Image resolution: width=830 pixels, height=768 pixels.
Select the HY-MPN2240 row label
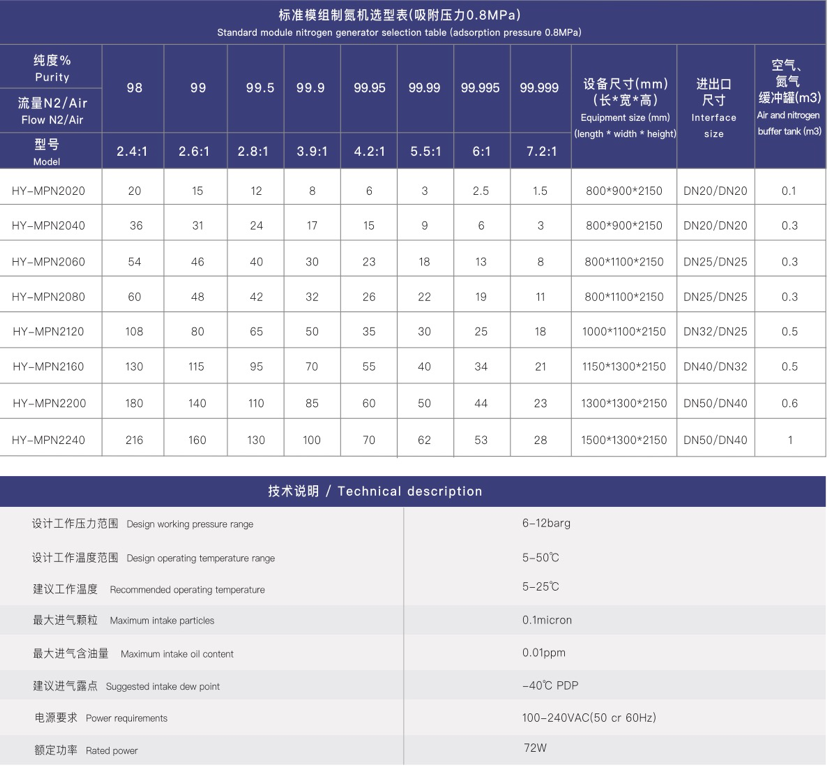48,440
